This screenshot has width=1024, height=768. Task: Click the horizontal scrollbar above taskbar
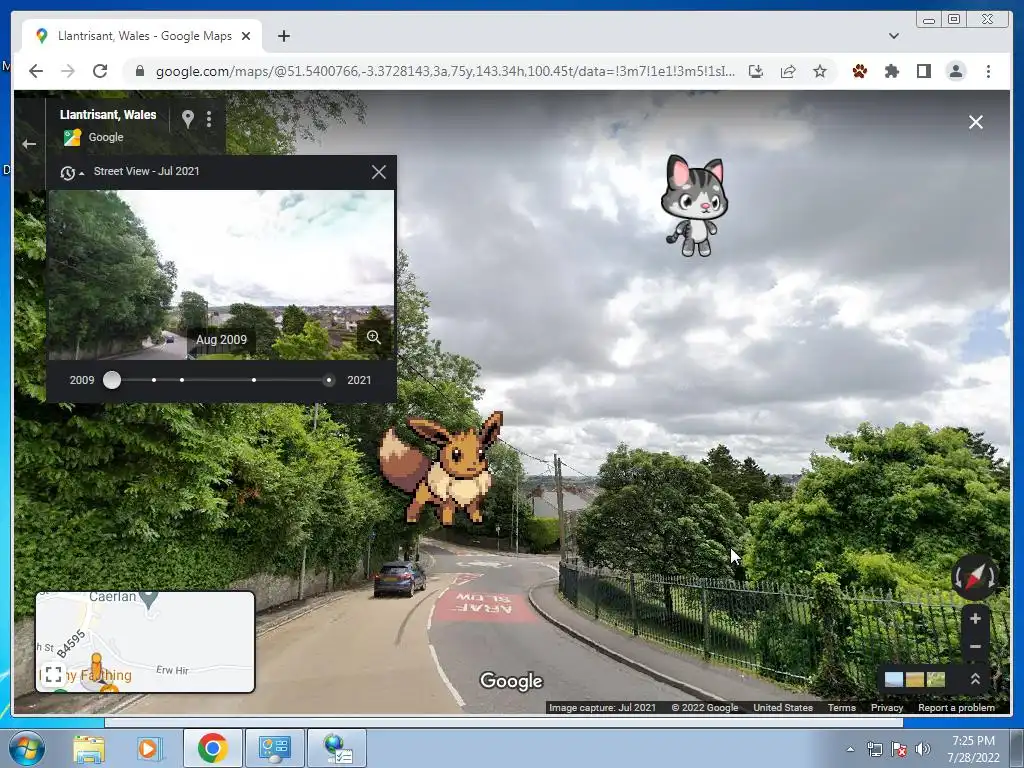pos(504,722)
